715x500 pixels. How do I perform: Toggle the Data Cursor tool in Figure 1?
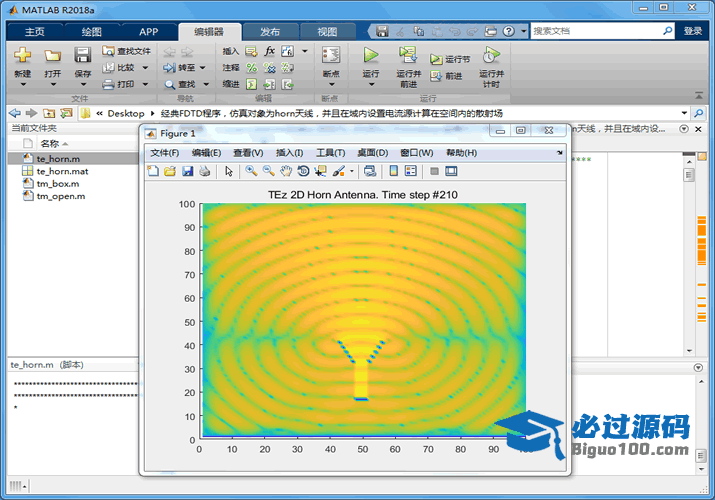coord(321,171)
